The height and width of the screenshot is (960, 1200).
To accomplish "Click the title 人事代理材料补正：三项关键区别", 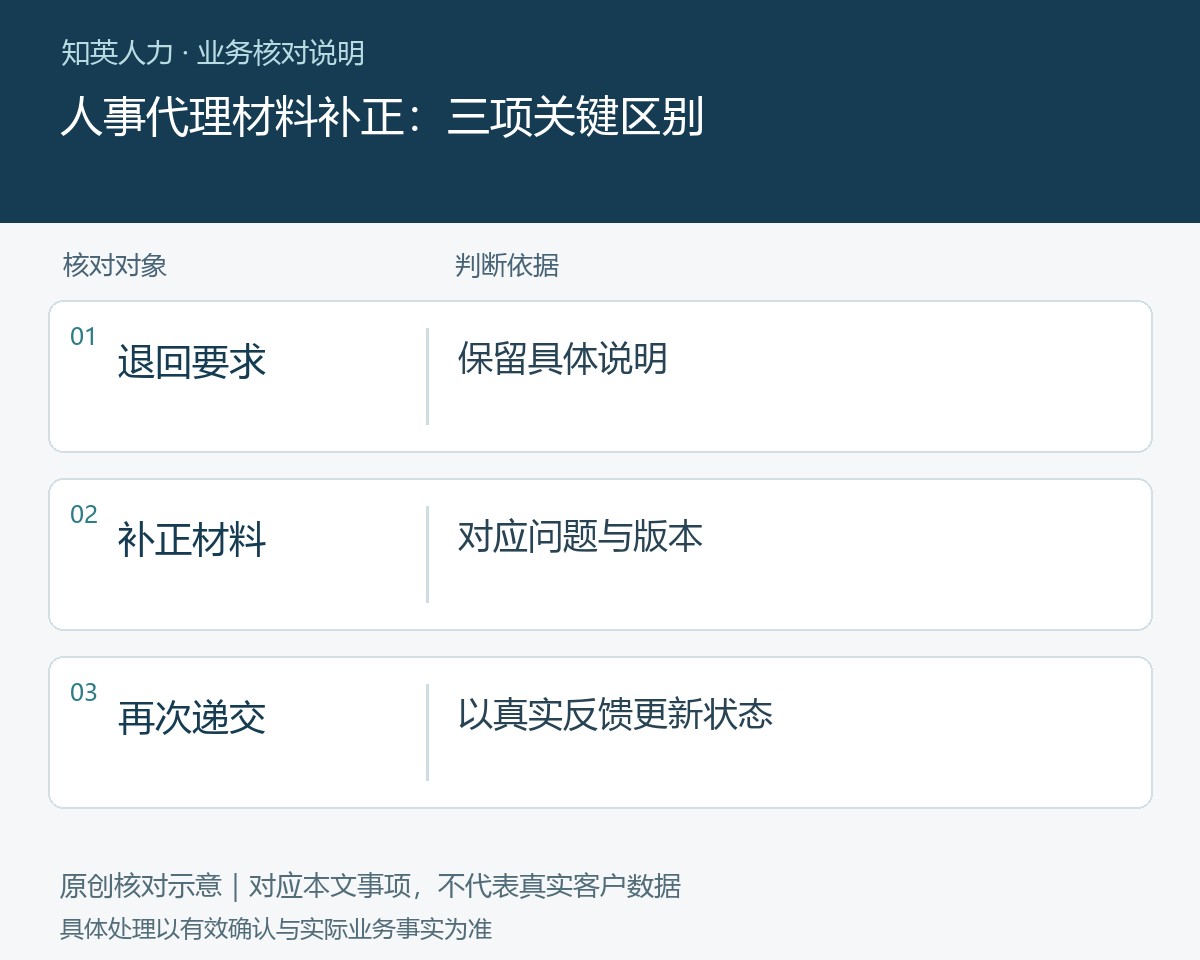I will click(382, 117).
